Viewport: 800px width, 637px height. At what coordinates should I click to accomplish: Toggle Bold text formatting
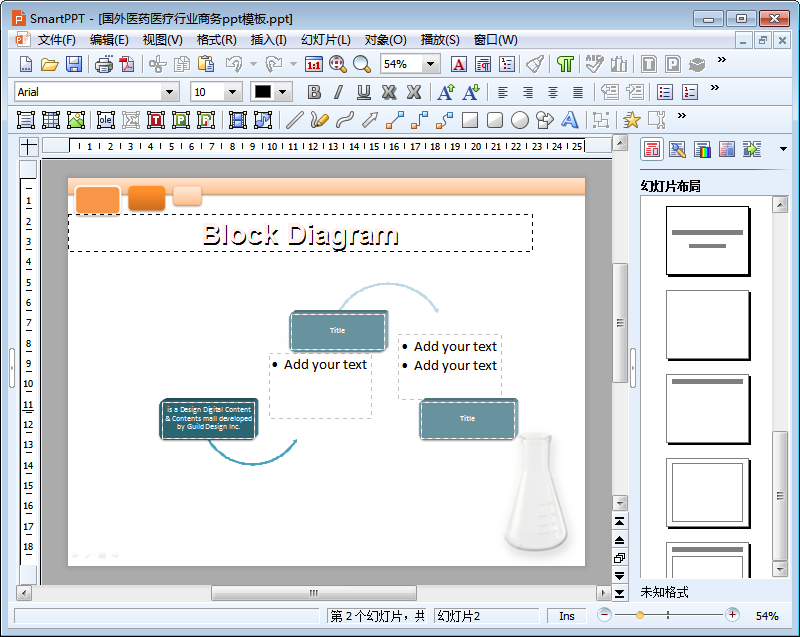(x=314, y=92)
